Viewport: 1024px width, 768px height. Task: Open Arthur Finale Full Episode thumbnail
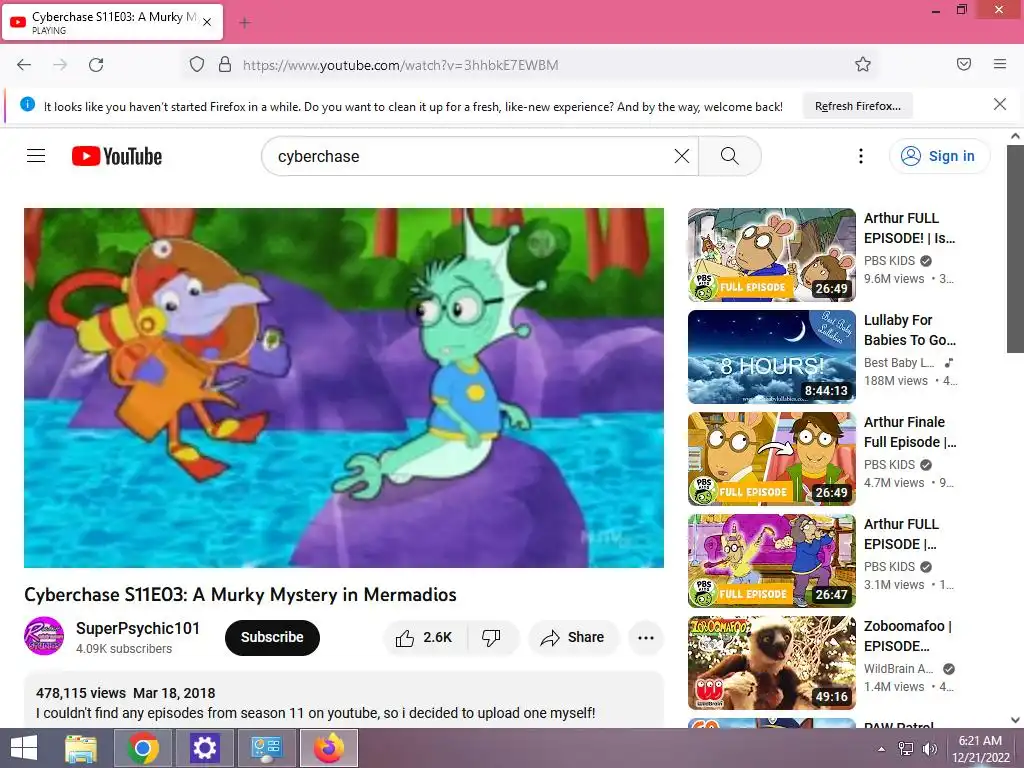click(x=771, y=459)
